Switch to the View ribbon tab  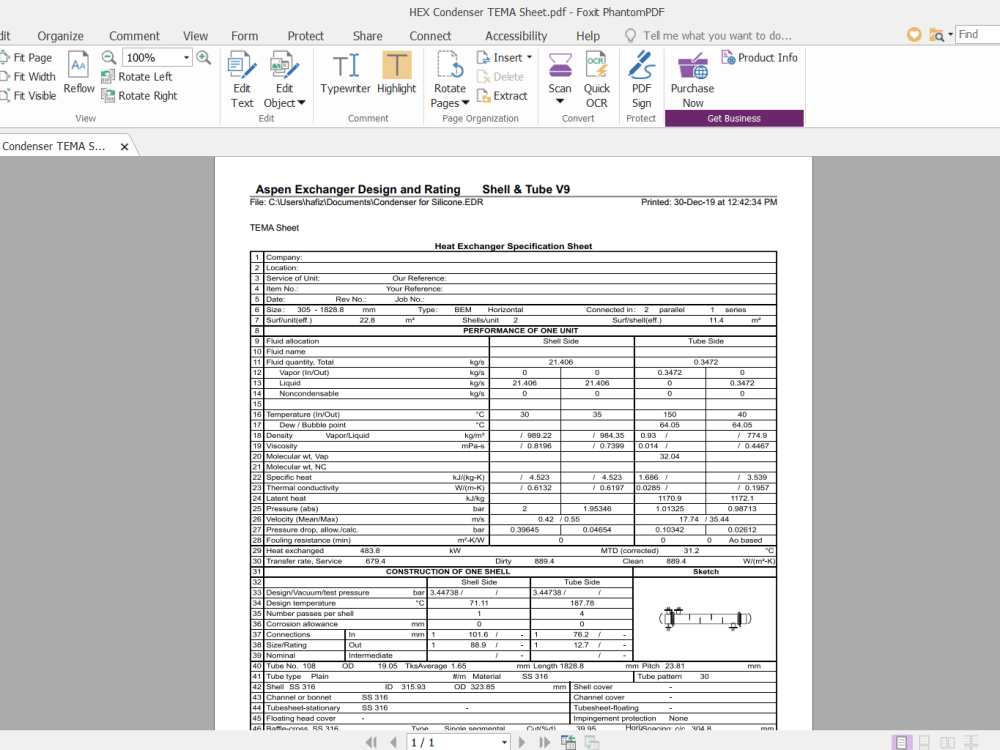click(195, 36)
